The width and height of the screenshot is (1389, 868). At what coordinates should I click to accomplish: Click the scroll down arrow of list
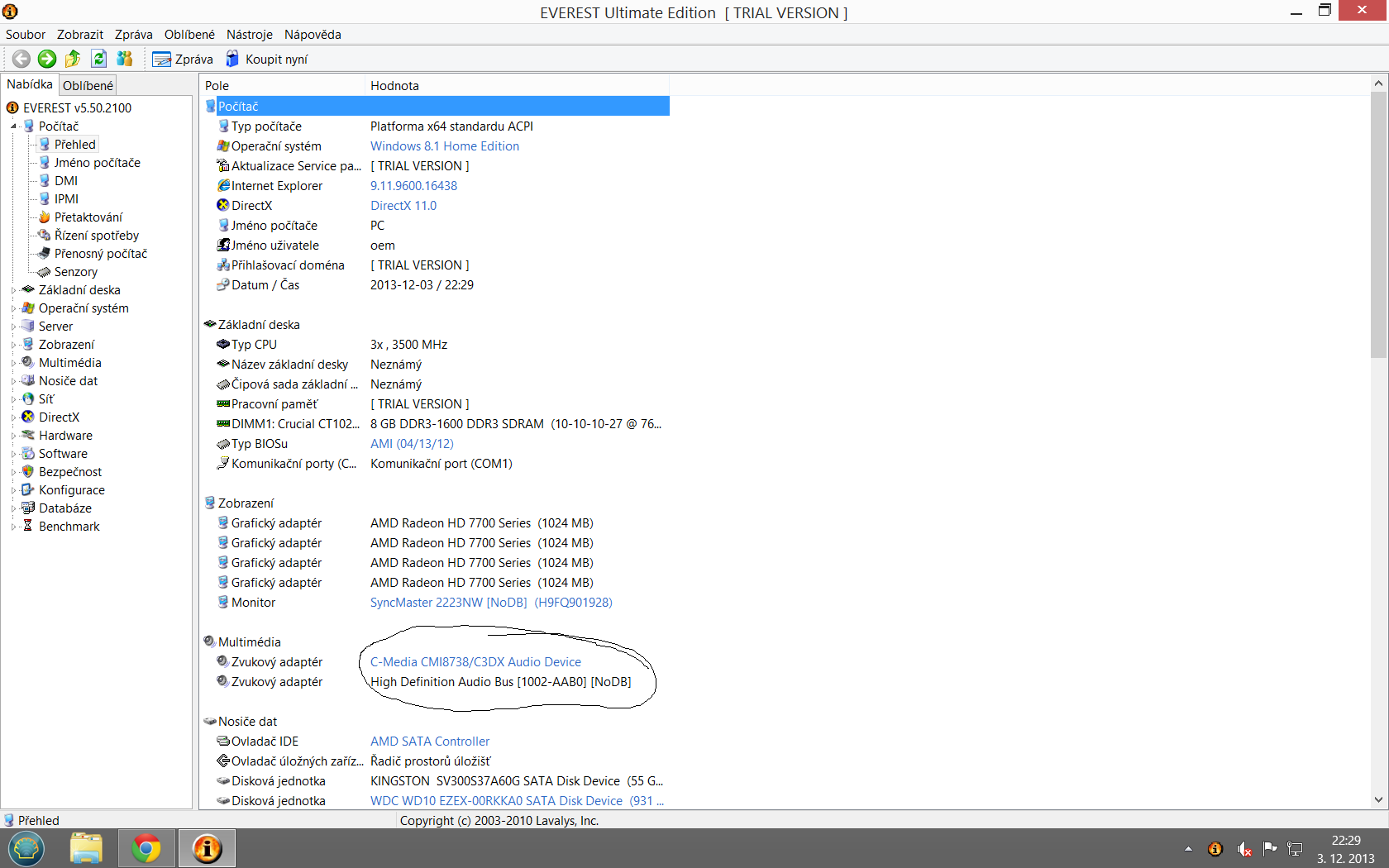(1377, 799)
